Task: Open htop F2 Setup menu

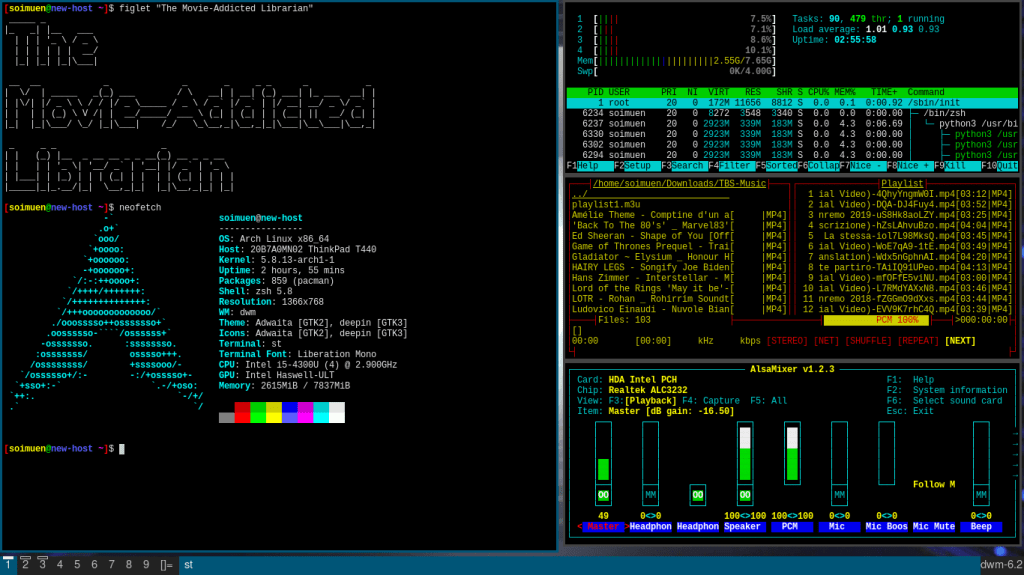Action: [x=636, y=165]
